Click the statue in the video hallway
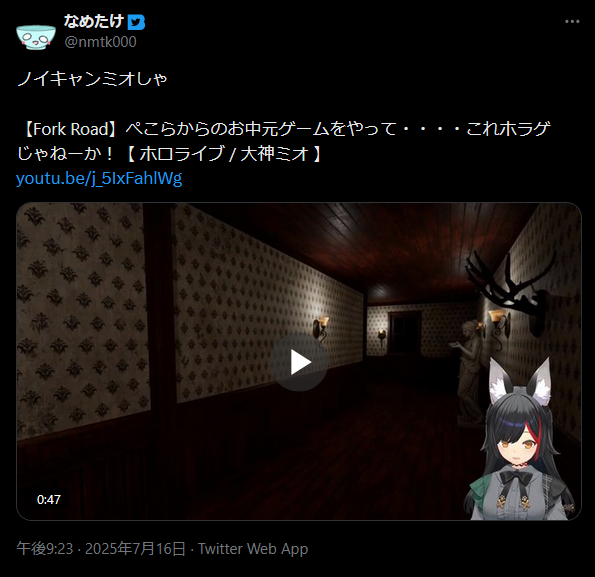Image resolution: width=595 pixels, height=577 pixels. (468, 372)
